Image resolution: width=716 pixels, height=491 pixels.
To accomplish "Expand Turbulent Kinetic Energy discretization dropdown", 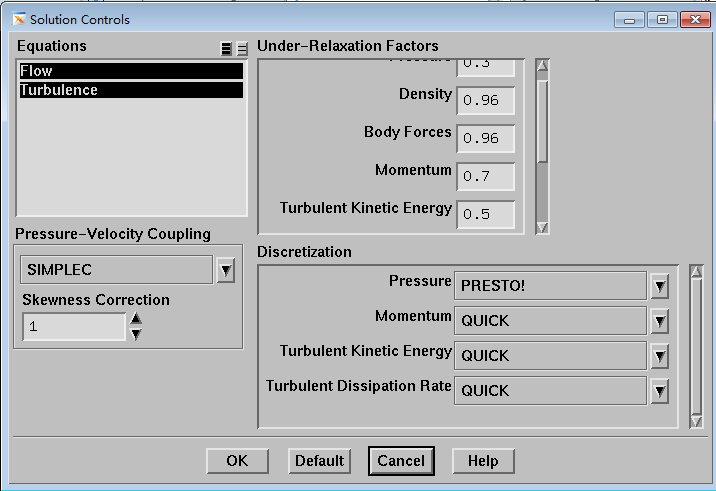I will (659, 356).
